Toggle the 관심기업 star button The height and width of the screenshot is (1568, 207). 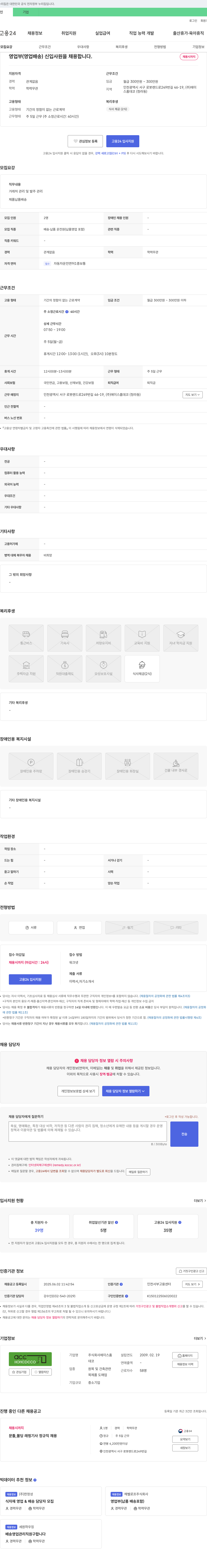[x=19, y=1372]
